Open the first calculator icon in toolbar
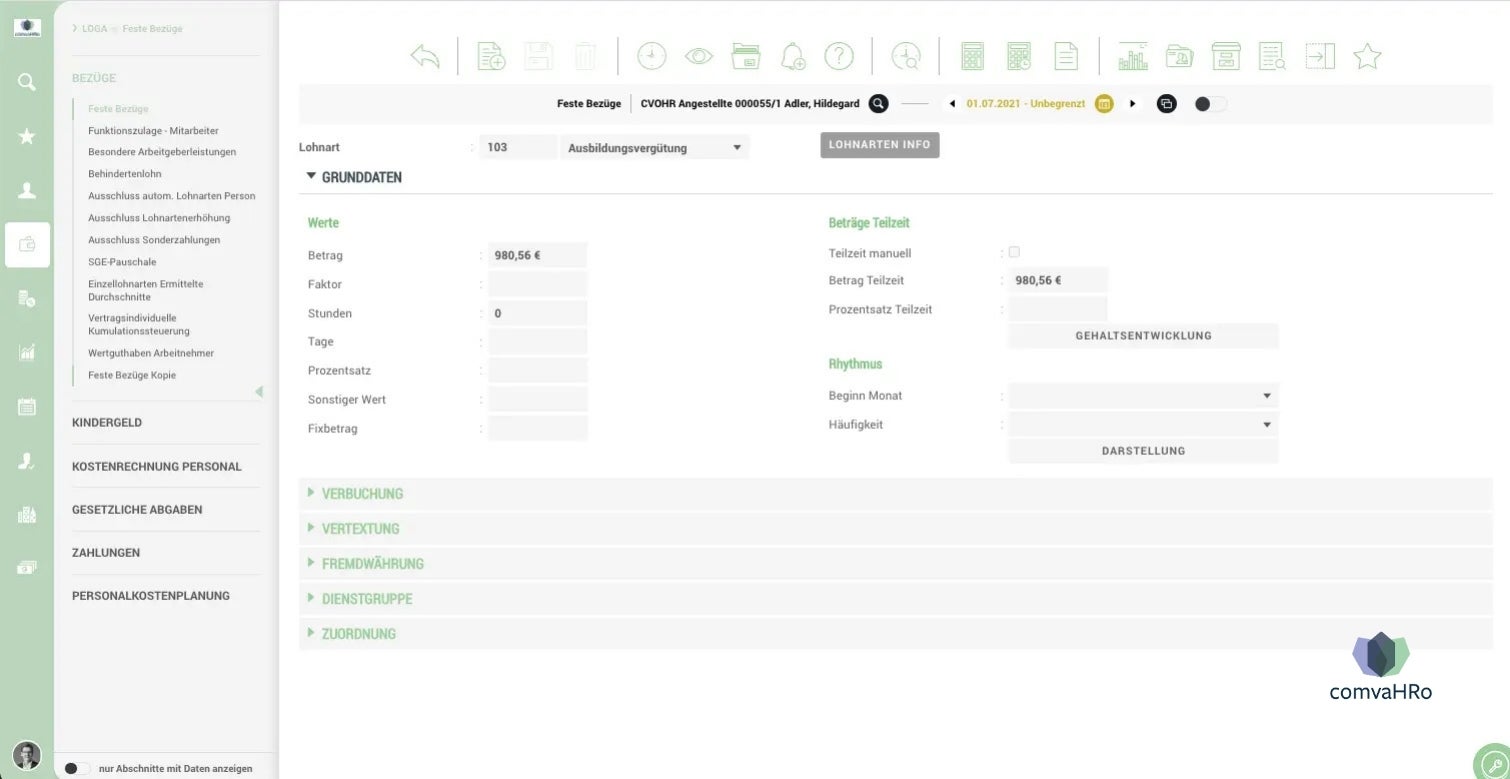Image resolution: width=1510 pixels, height=779 pixels. click(972, 57)
